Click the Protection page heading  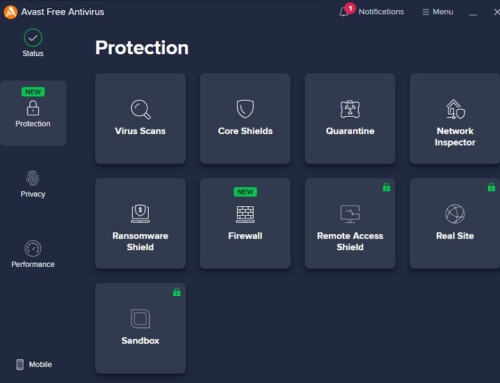click(x=142, y=48)
